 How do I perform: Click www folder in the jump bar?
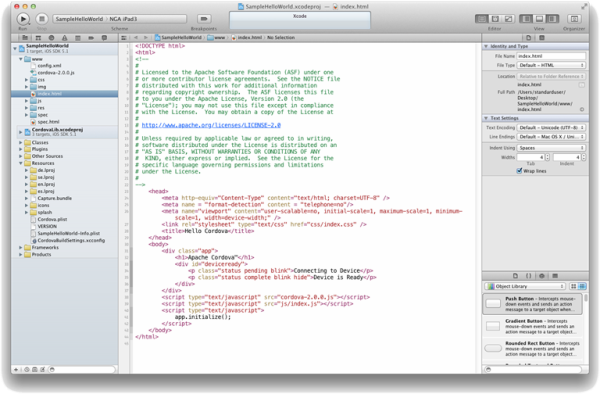point(216,37)
